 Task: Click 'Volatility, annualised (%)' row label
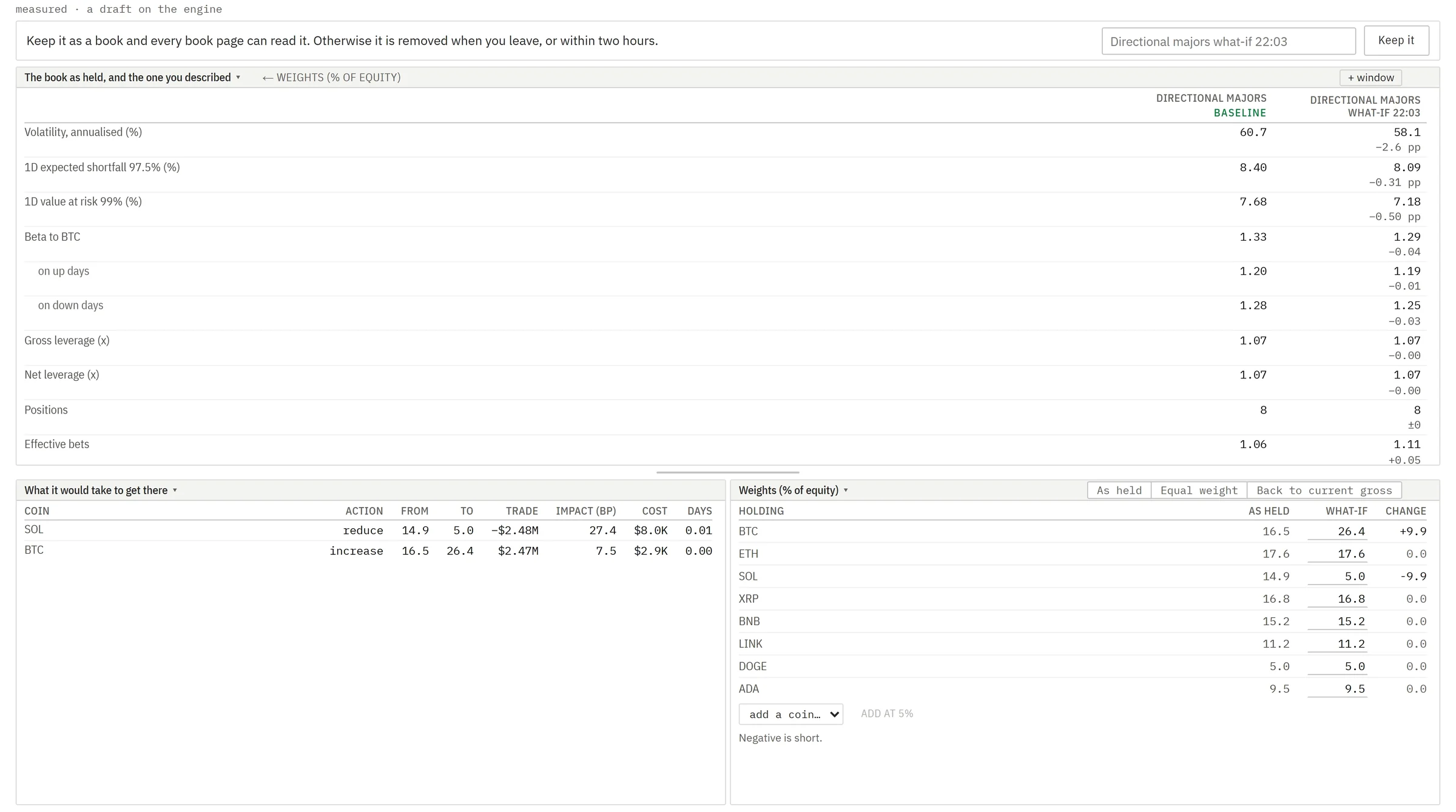pos(83,132)
